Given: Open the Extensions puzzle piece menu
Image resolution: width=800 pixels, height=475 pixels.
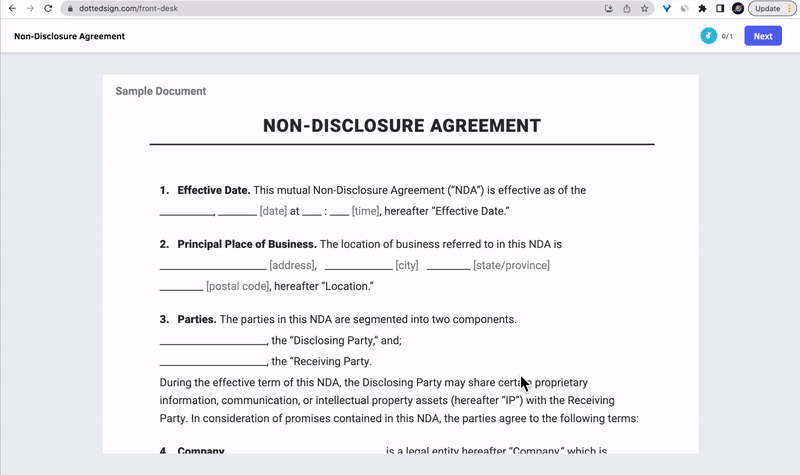Looking at the screenshot, I should (702, 9).
